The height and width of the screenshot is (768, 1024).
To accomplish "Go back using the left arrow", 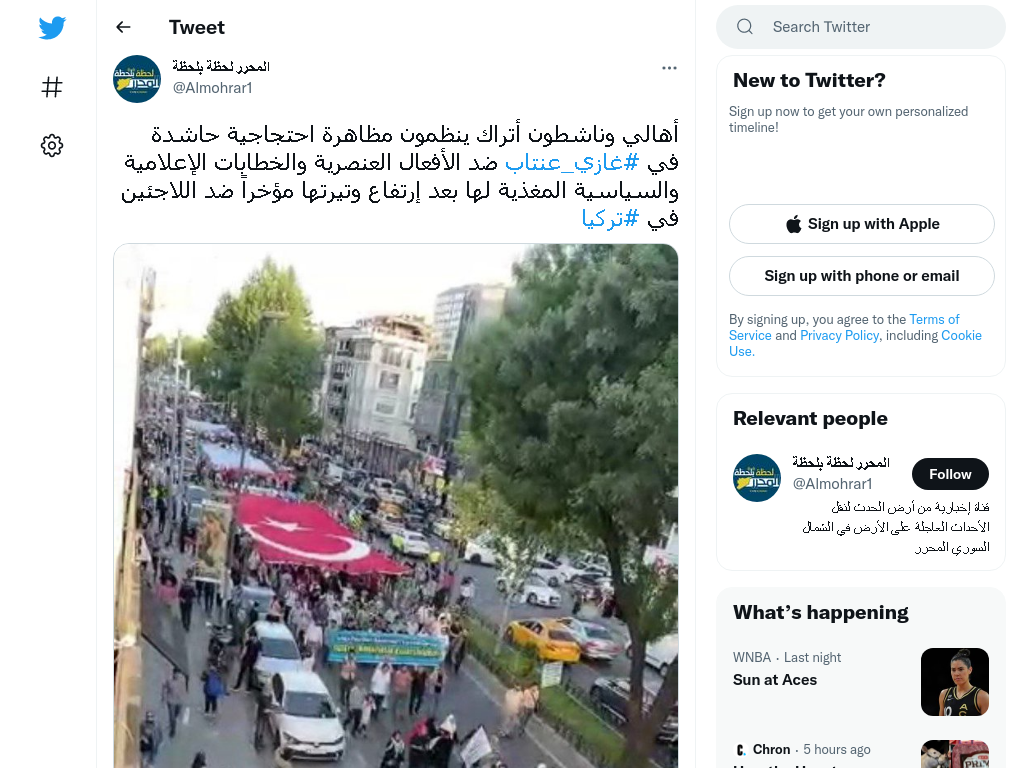I will pyautogui.click(x=123, y=27).
